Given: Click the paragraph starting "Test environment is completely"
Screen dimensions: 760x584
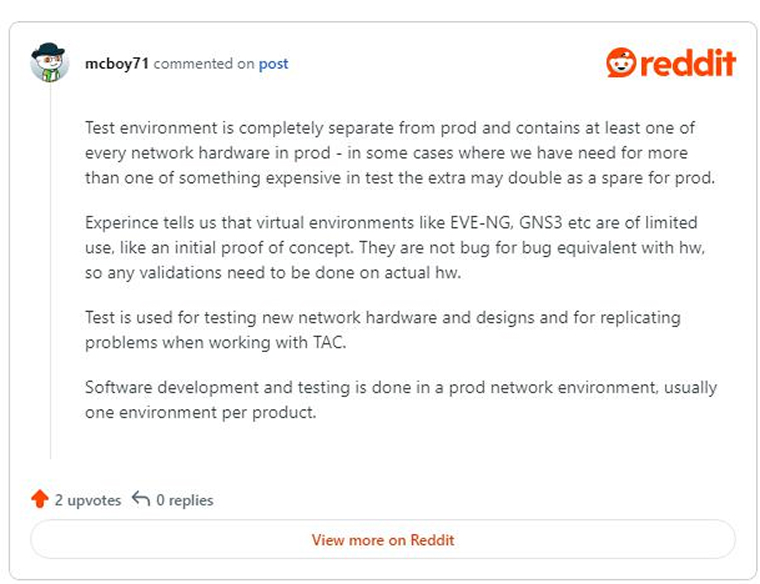Looking at the screenshot, I should pos(400,153).
